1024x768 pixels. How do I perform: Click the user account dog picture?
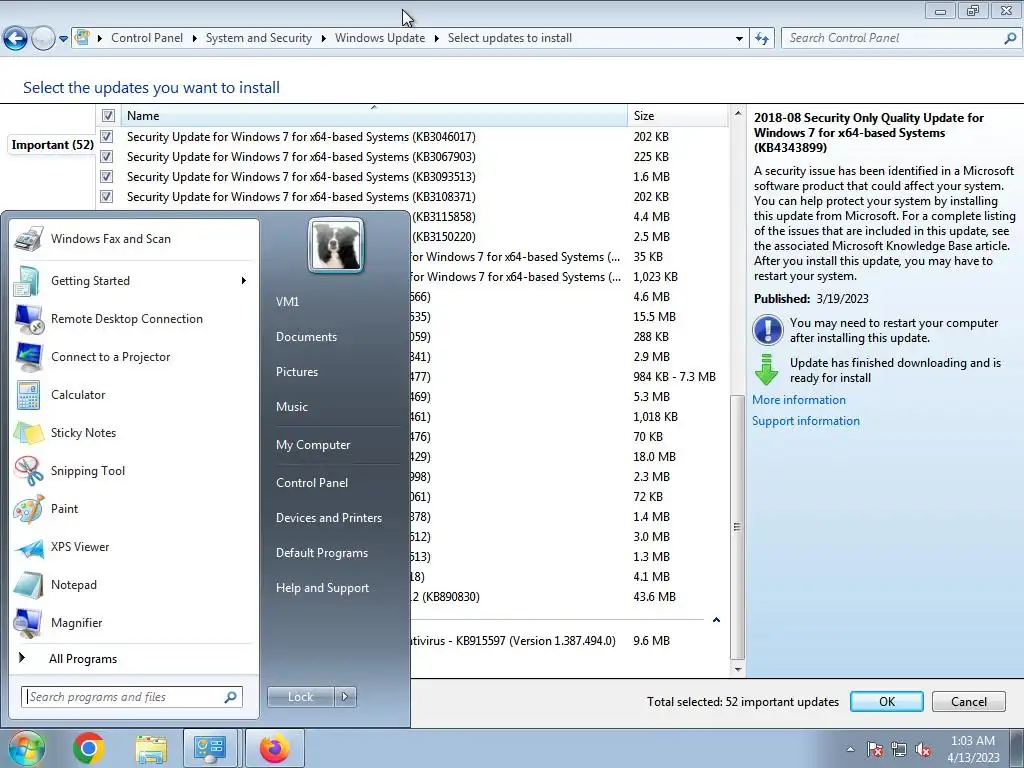(x=336, y=245)
